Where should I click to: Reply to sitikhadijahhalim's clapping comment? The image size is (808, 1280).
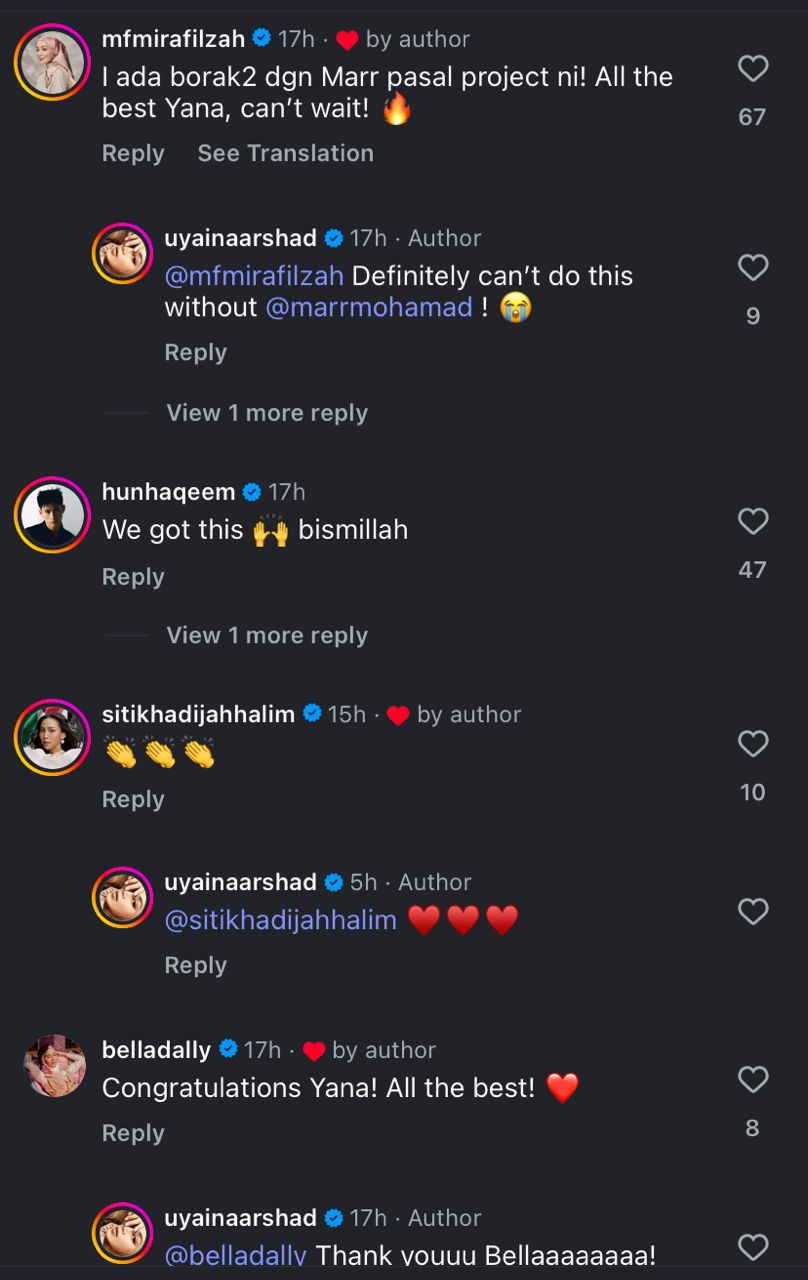coord(133,799)
